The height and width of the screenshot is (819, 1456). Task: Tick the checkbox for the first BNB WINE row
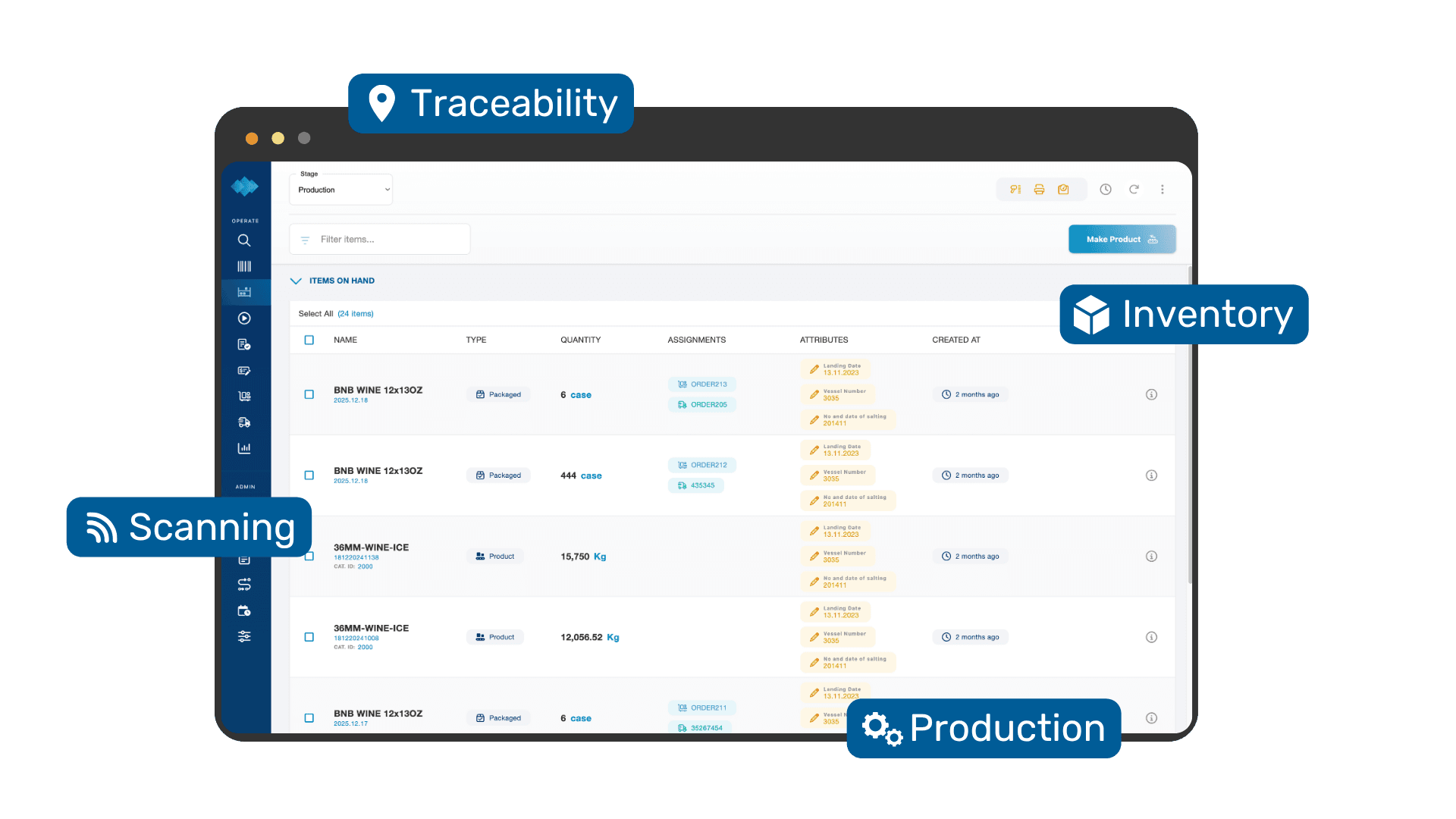[309, 394]
